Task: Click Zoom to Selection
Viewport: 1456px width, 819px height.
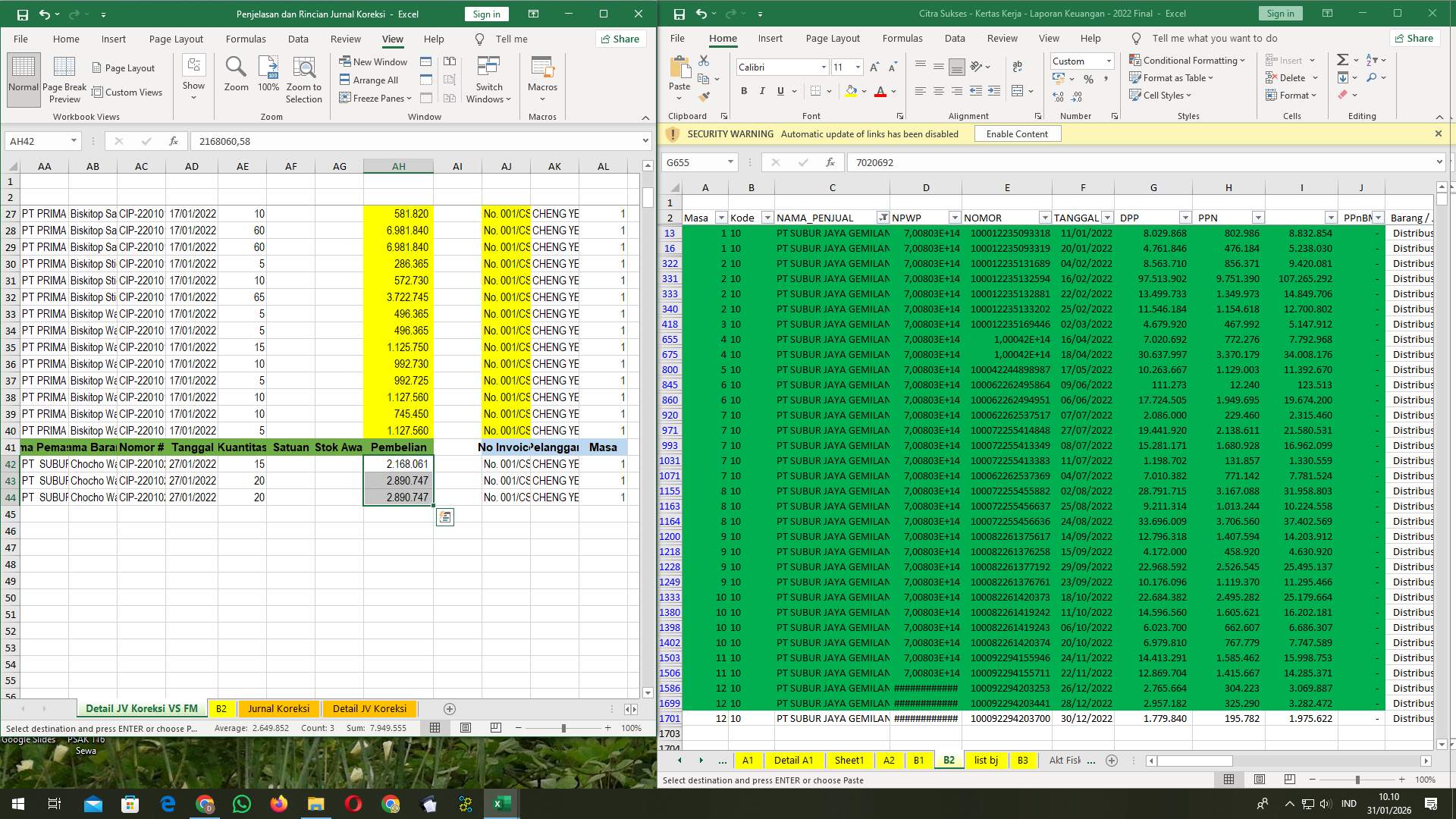Action: click(303, 78)
